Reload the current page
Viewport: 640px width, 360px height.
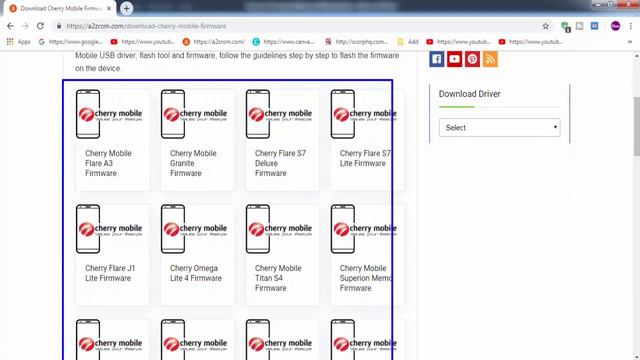coord(40,26)
